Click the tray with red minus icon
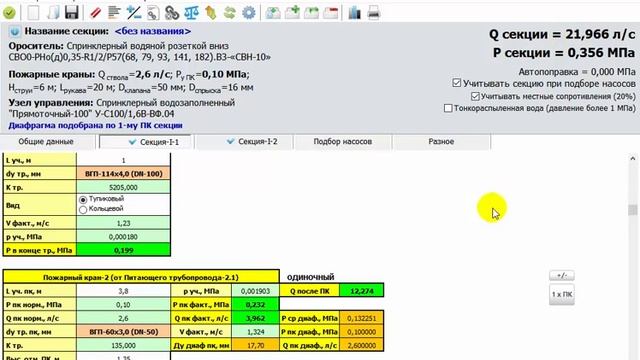640x360 pixels. (331, 13)
